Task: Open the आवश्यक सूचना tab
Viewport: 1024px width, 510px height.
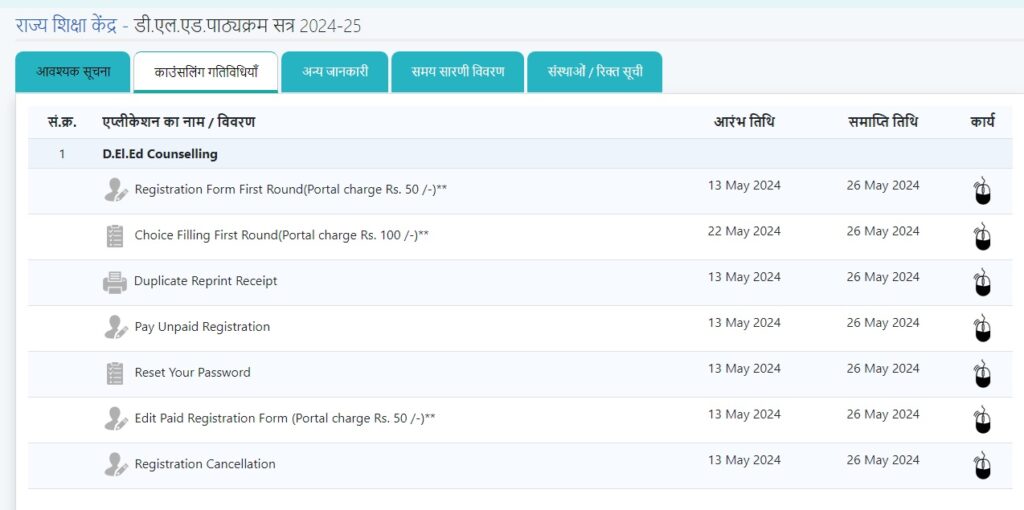Action: [x=73, y=72]
